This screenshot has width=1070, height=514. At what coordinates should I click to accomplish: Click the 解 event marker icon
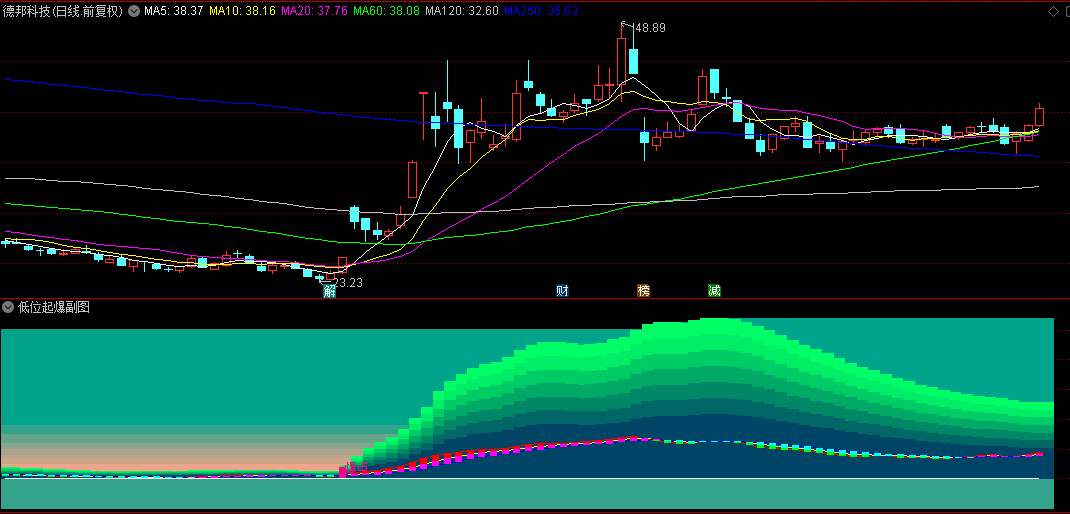pyautogui.click(x=329, y=291)
